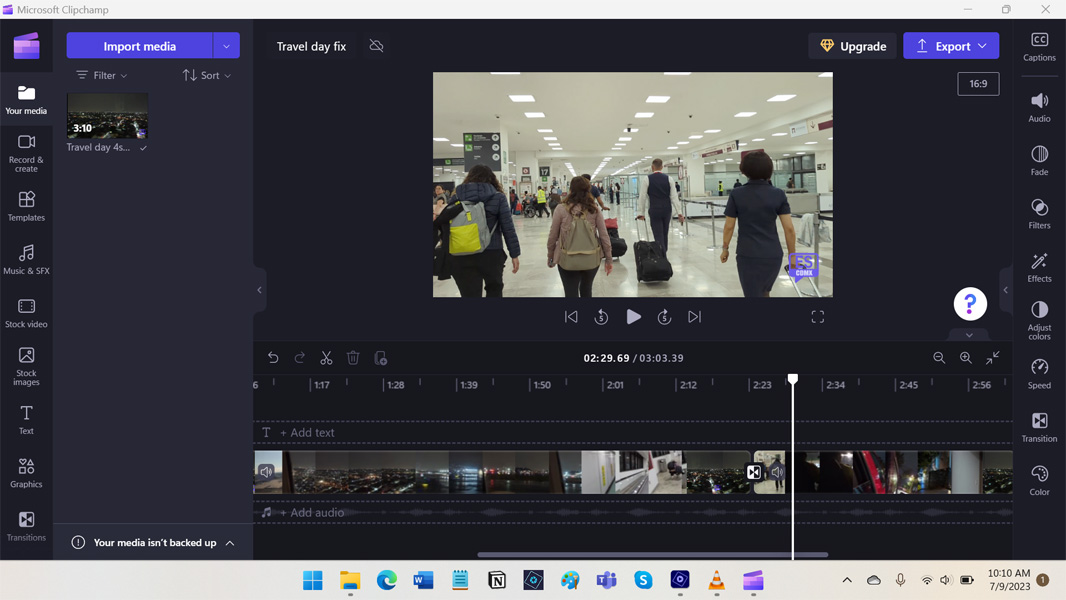This screenshot has height=600, width=1066.
Task: Open the Speed panel in right sidebar
Action: tap(1039, 373)
